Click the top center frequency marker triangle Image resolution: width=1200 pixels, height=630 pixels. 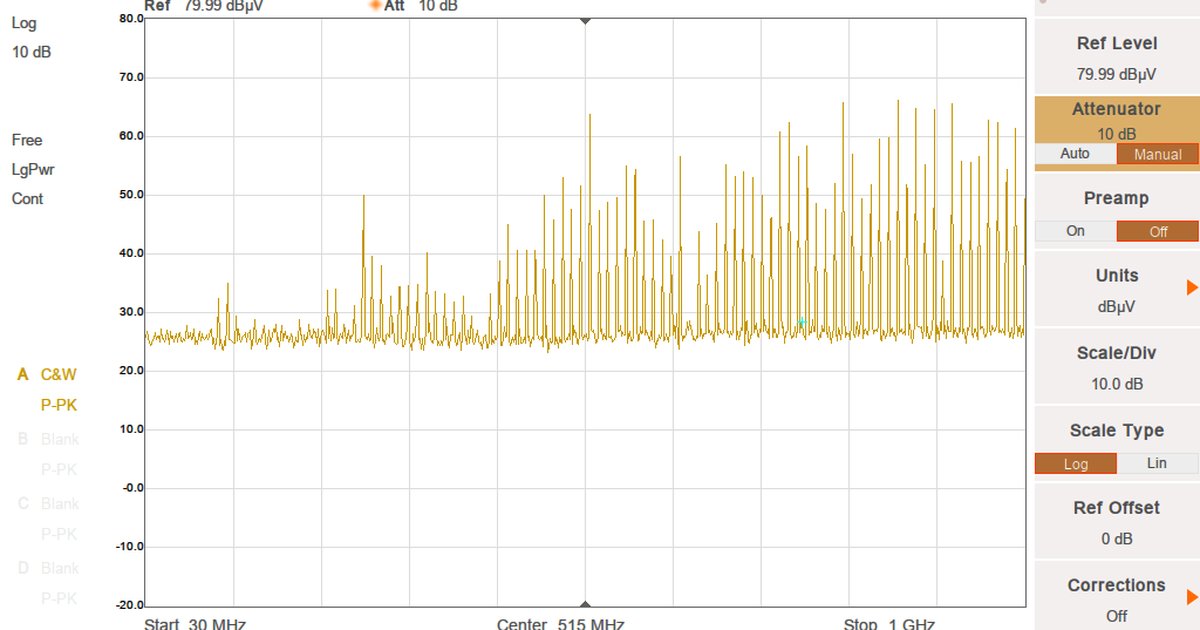pyautogui.click(x=585, y=21)
